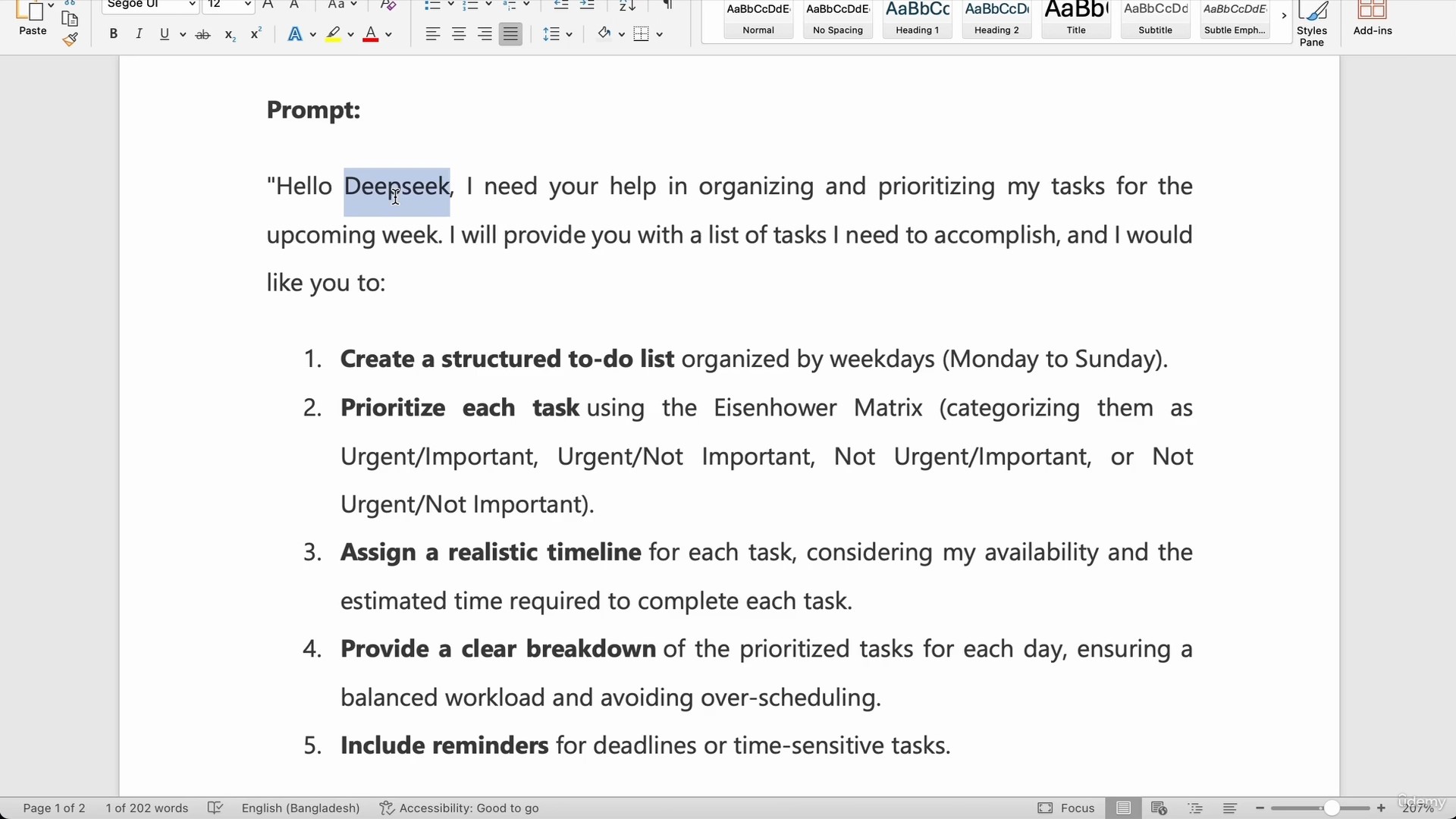1456x819 pixels.
Task: Apply the Subtle Emphasis style
Action: click(x=1235, y=20)
